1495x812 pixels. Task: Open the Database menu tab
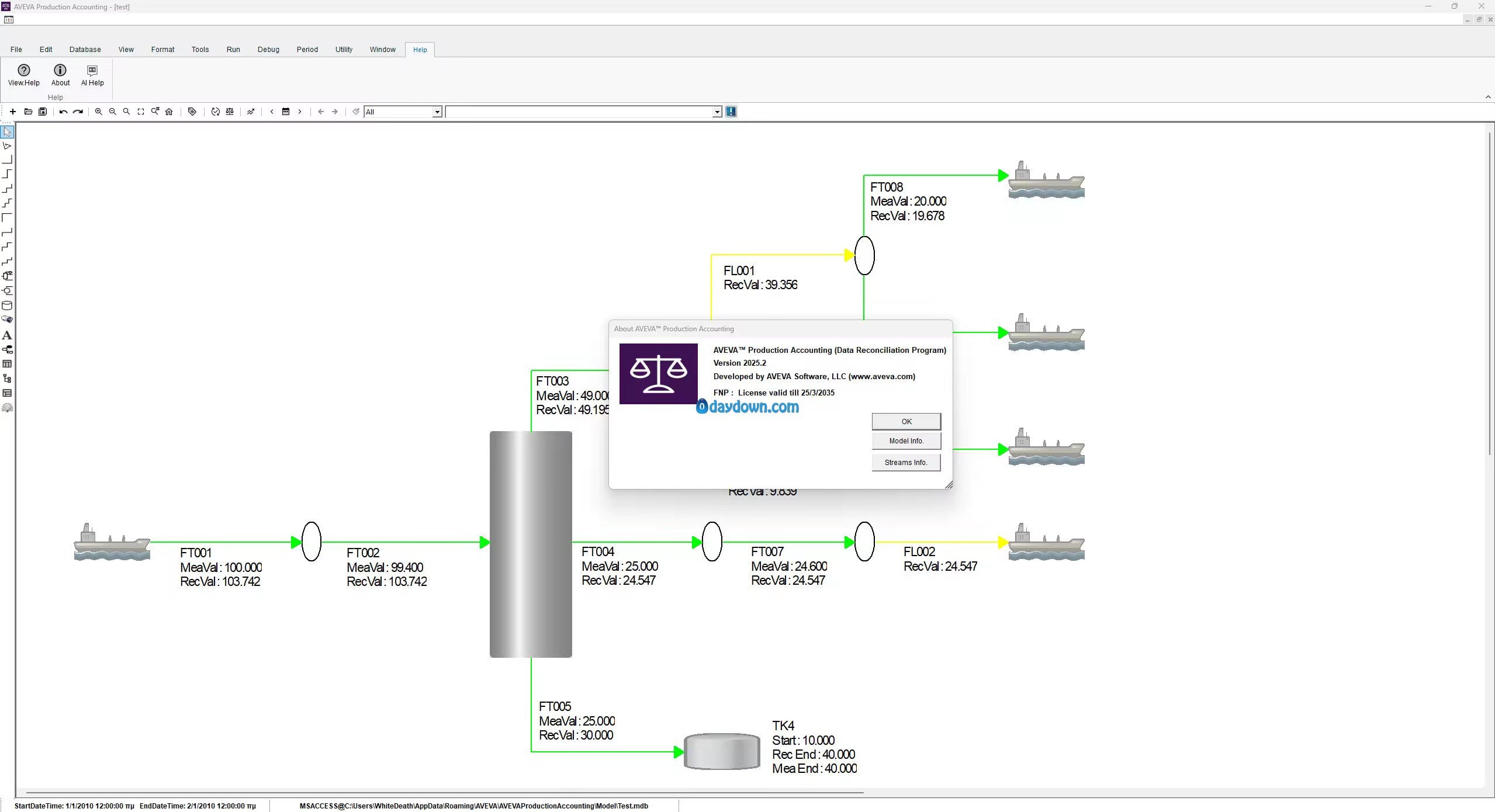[x=85, y=50]
